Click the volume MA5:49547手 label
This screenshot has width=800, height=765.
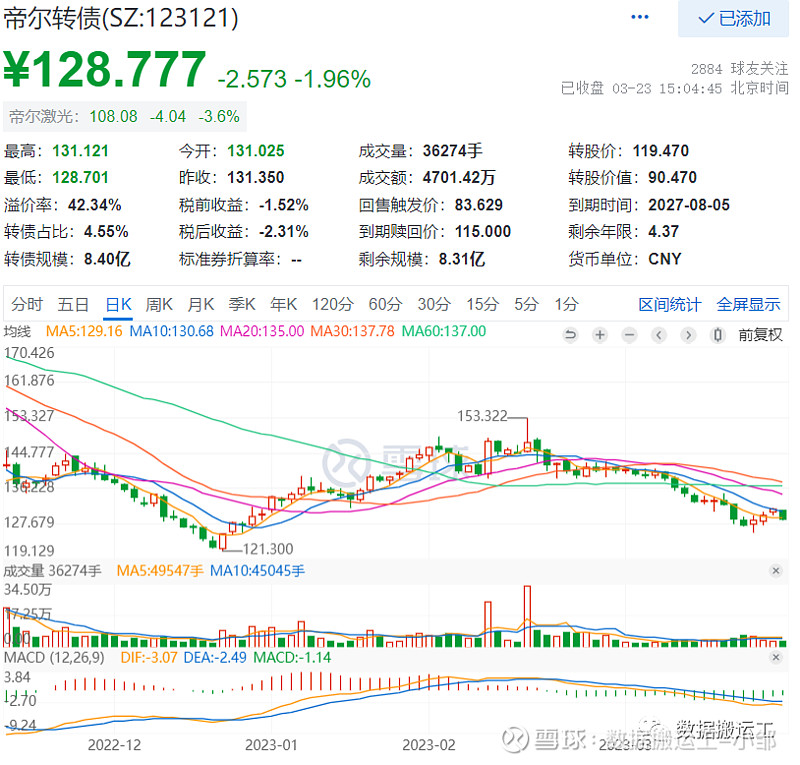[x=160, y=571]
